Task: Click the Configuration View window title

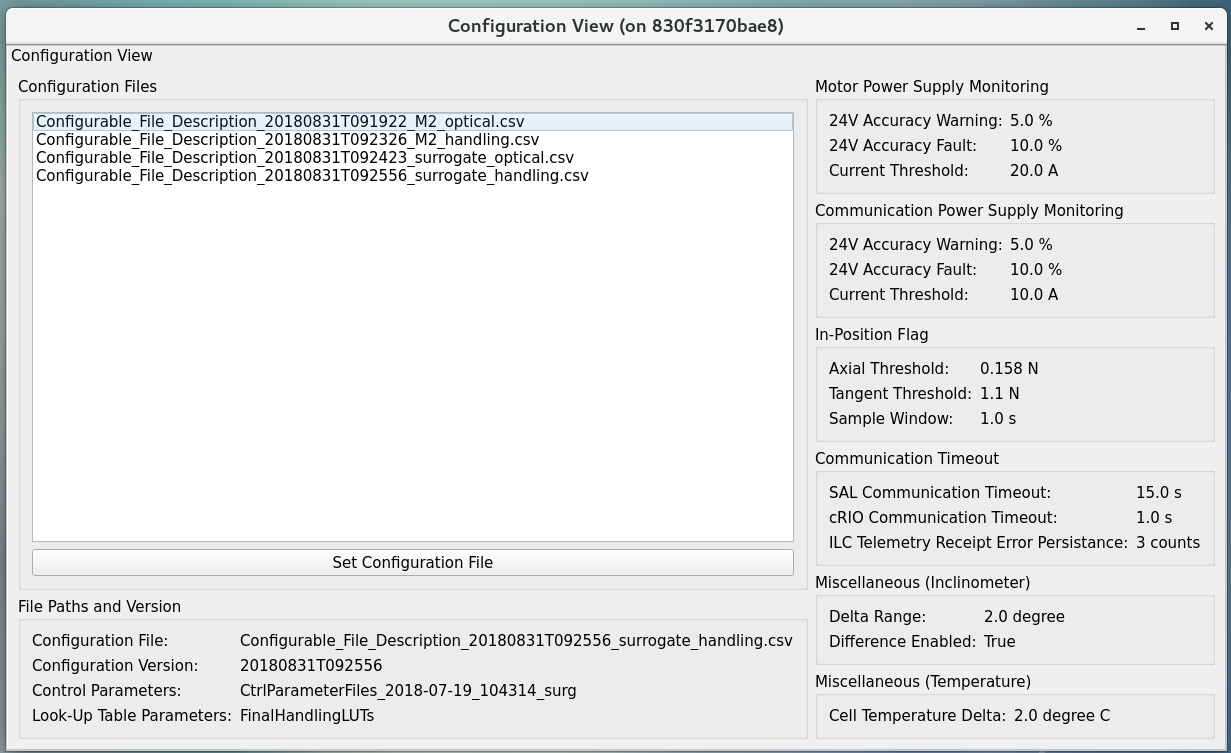Action: [x=615, y=26]
